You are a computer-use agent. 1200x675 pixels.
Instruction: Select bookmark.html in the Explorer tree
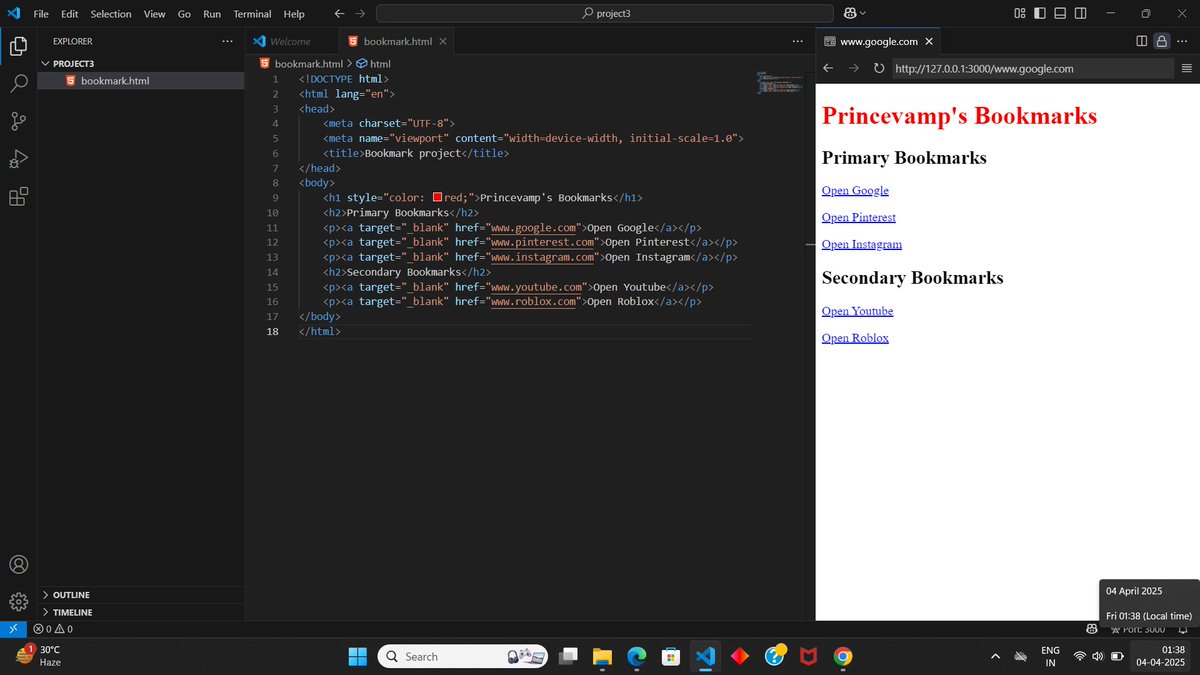click(140, 80)
